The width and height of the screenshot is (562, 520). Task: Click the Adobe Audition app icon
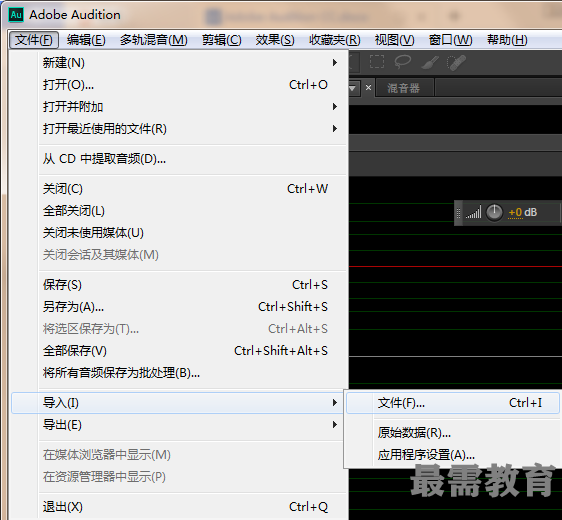[x=16, y=15]
